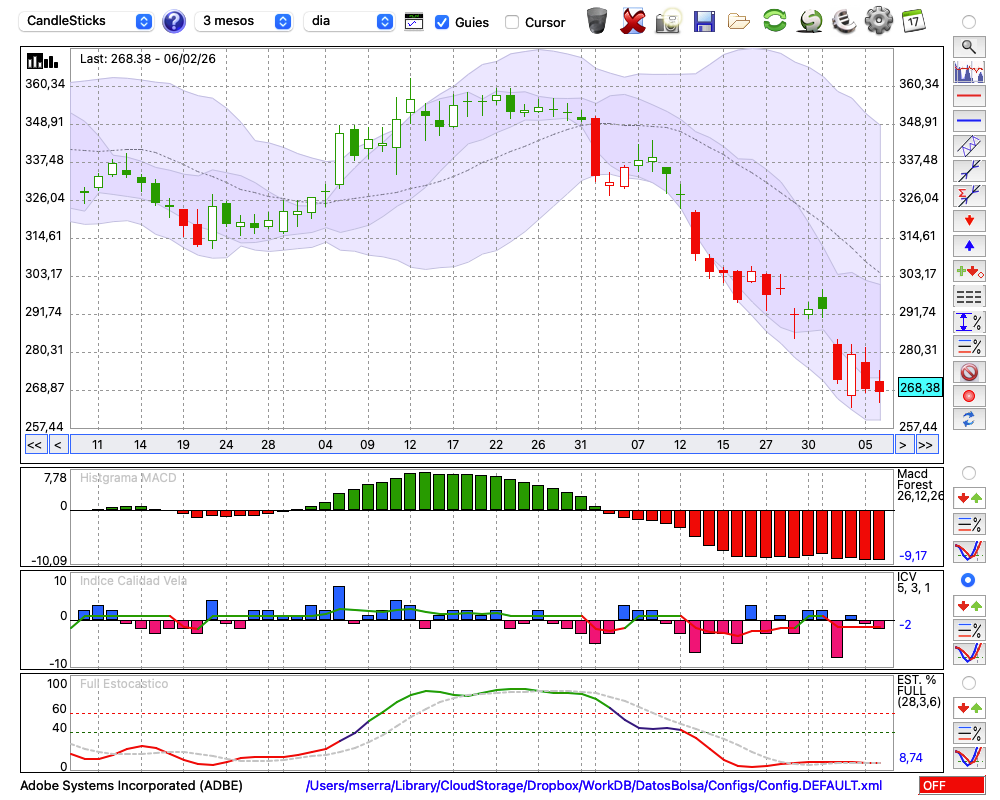Open the CandleSticks chart type dropdown
The width and height of the screenshot is (1000, 800).
(x=87, y=21)
